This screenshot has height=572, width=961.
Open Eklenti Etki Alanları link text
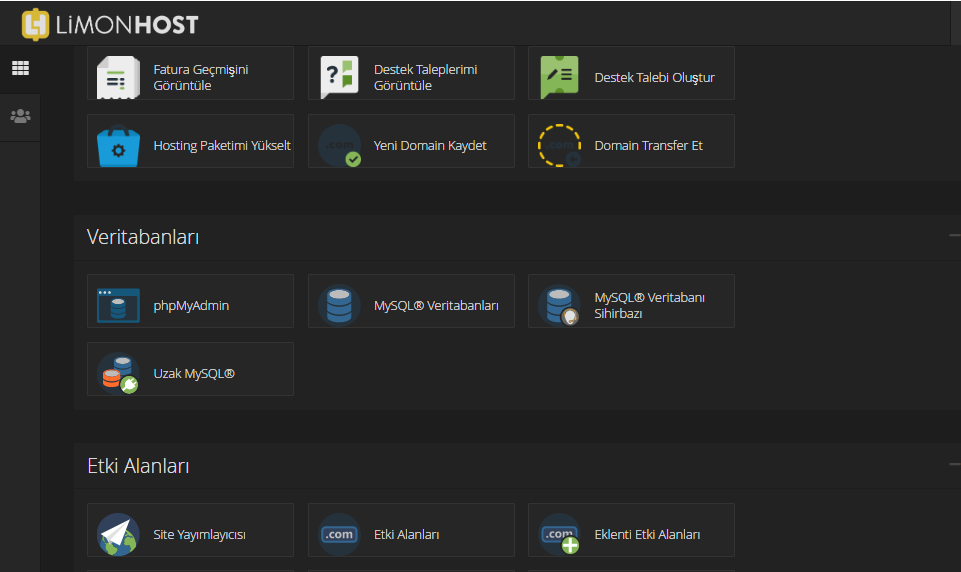pyautogui.click(x=647, y=535)
